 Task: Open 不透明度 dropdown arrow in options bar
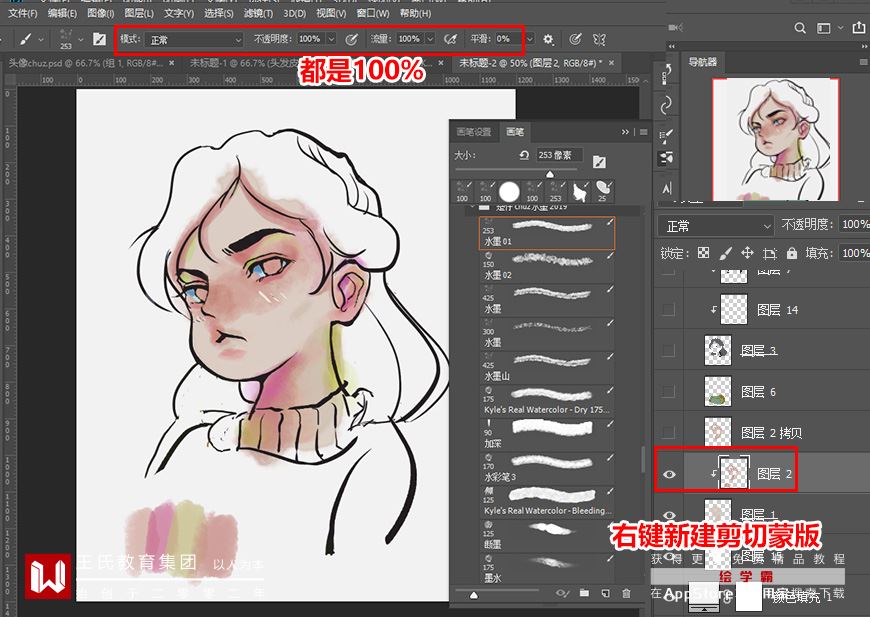point(331,39)
